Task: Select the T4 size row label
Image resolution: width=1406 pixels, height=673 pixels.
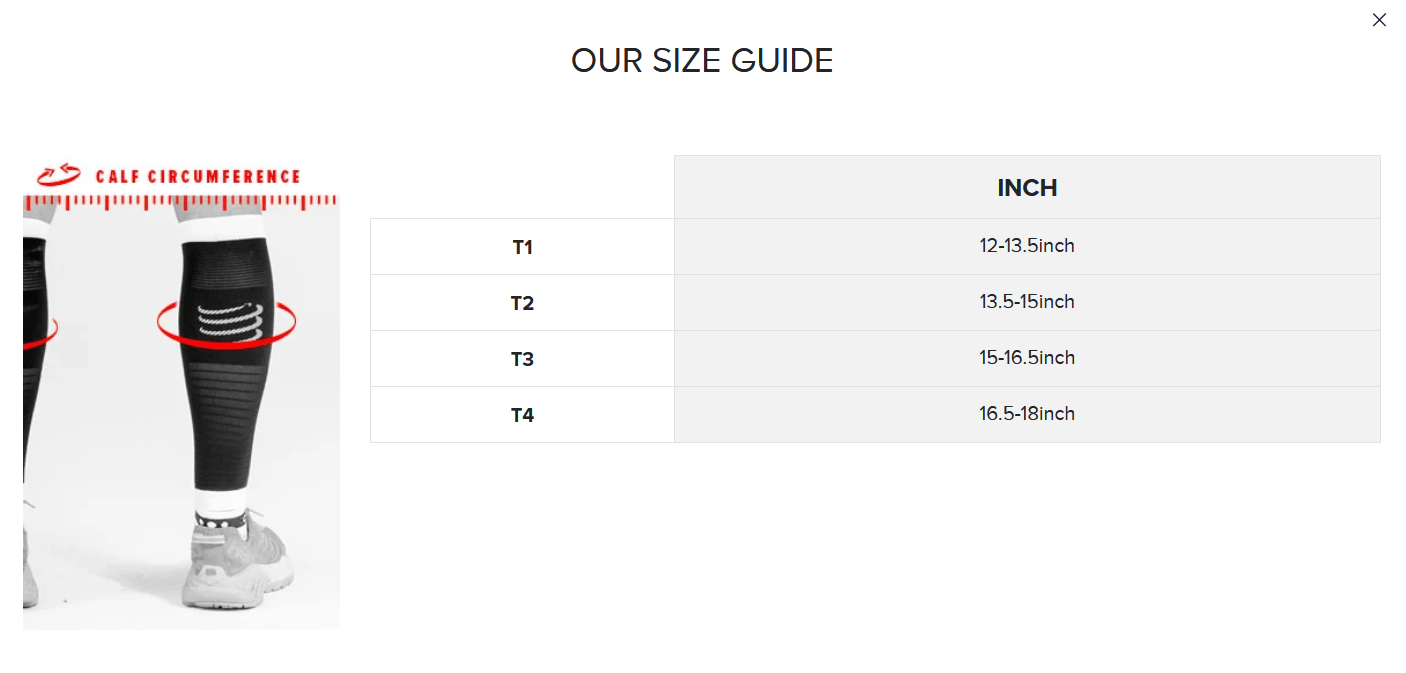Action: point(522,415)
